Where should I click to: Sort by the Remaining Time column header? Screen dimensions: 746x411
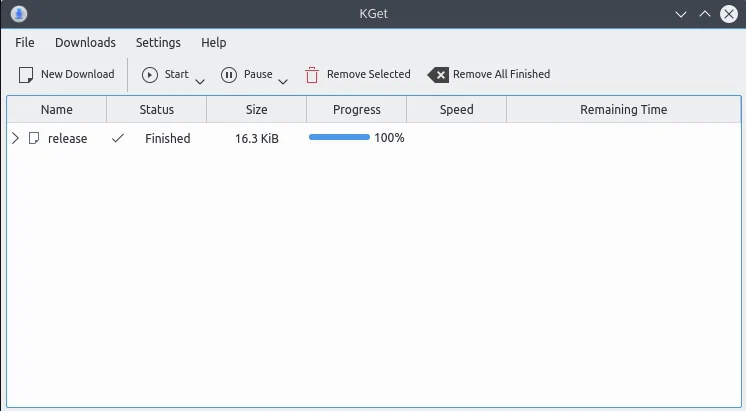624,109
